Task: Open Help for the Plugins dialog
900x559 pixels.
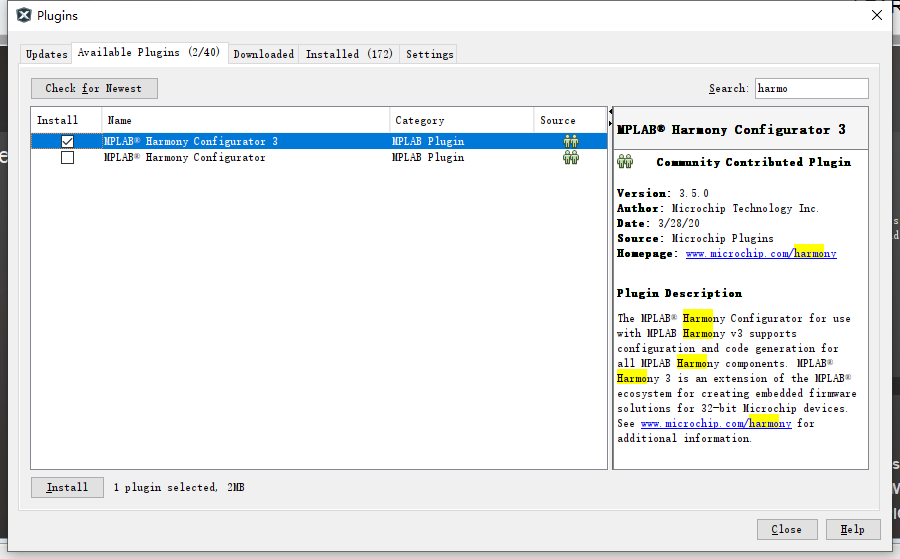Action: 853,530
